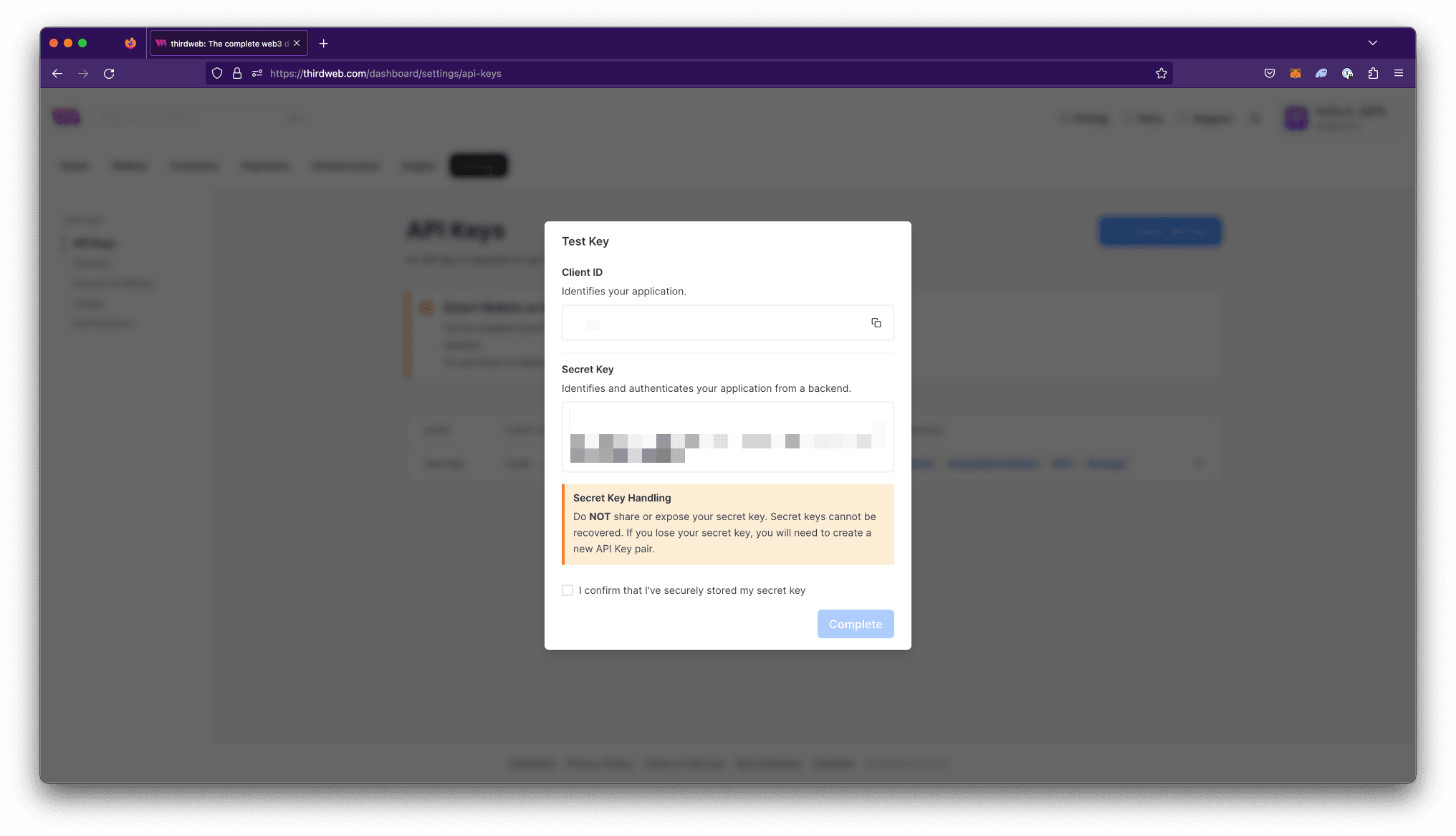Click the padlock site security icon
Screen dimensions: 1456x836
click(237, 74)
